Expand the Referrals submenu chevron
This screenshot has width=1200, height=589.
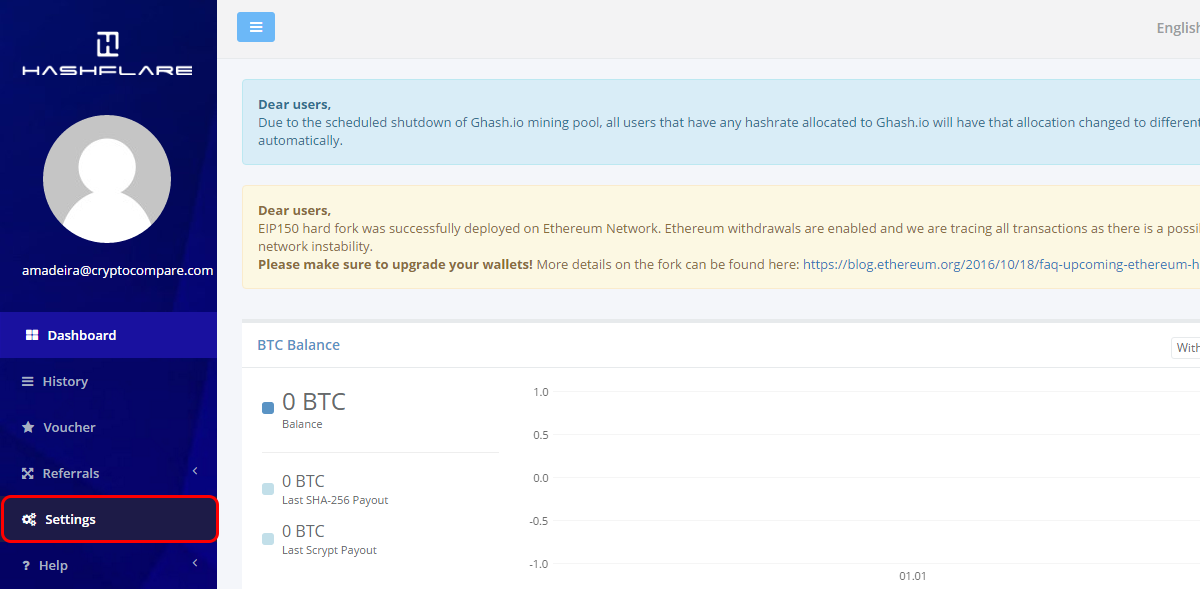coord(195,471)
